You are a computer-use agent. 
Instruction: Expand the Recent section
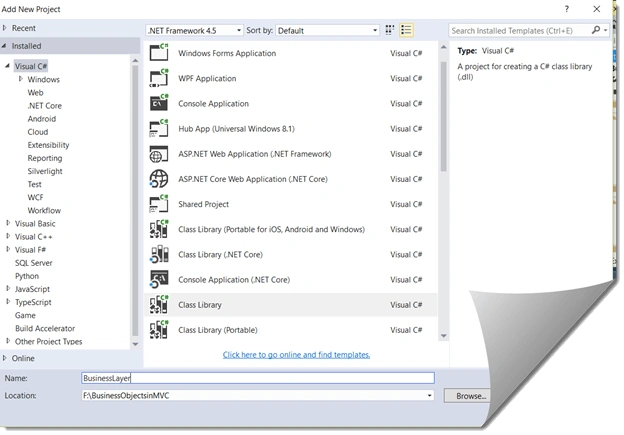pos(5,28)
